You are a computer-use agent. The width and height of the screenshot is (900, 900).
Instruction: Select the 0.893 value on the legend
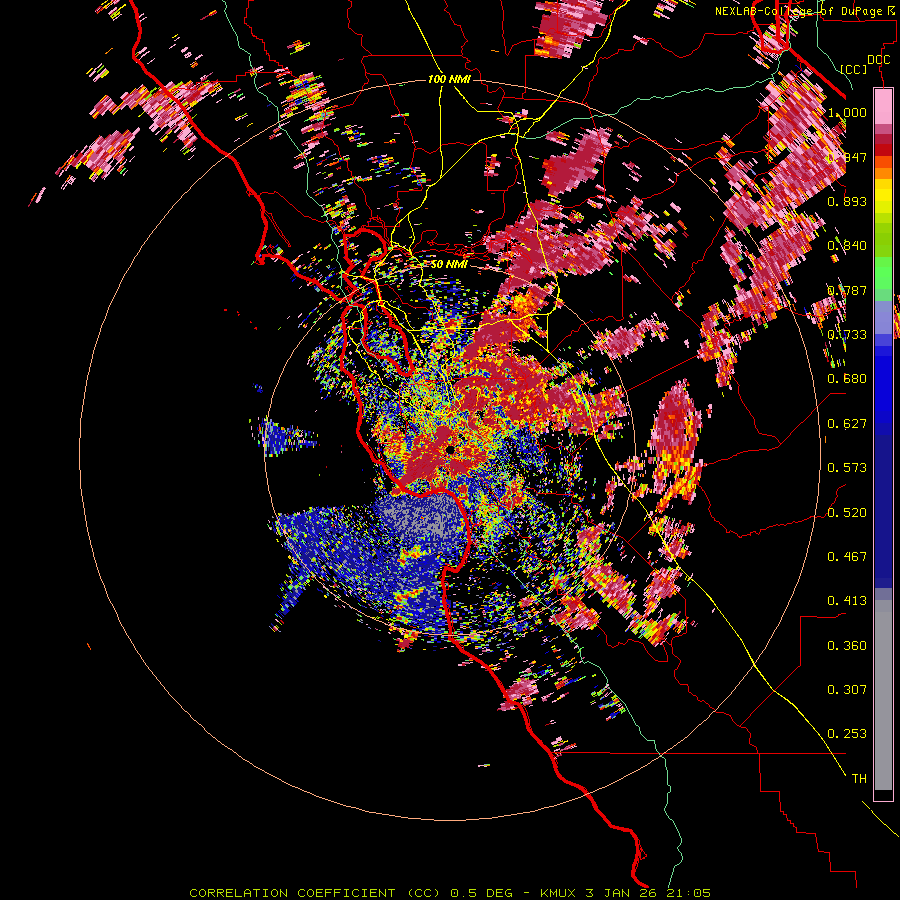click(847, 201)
